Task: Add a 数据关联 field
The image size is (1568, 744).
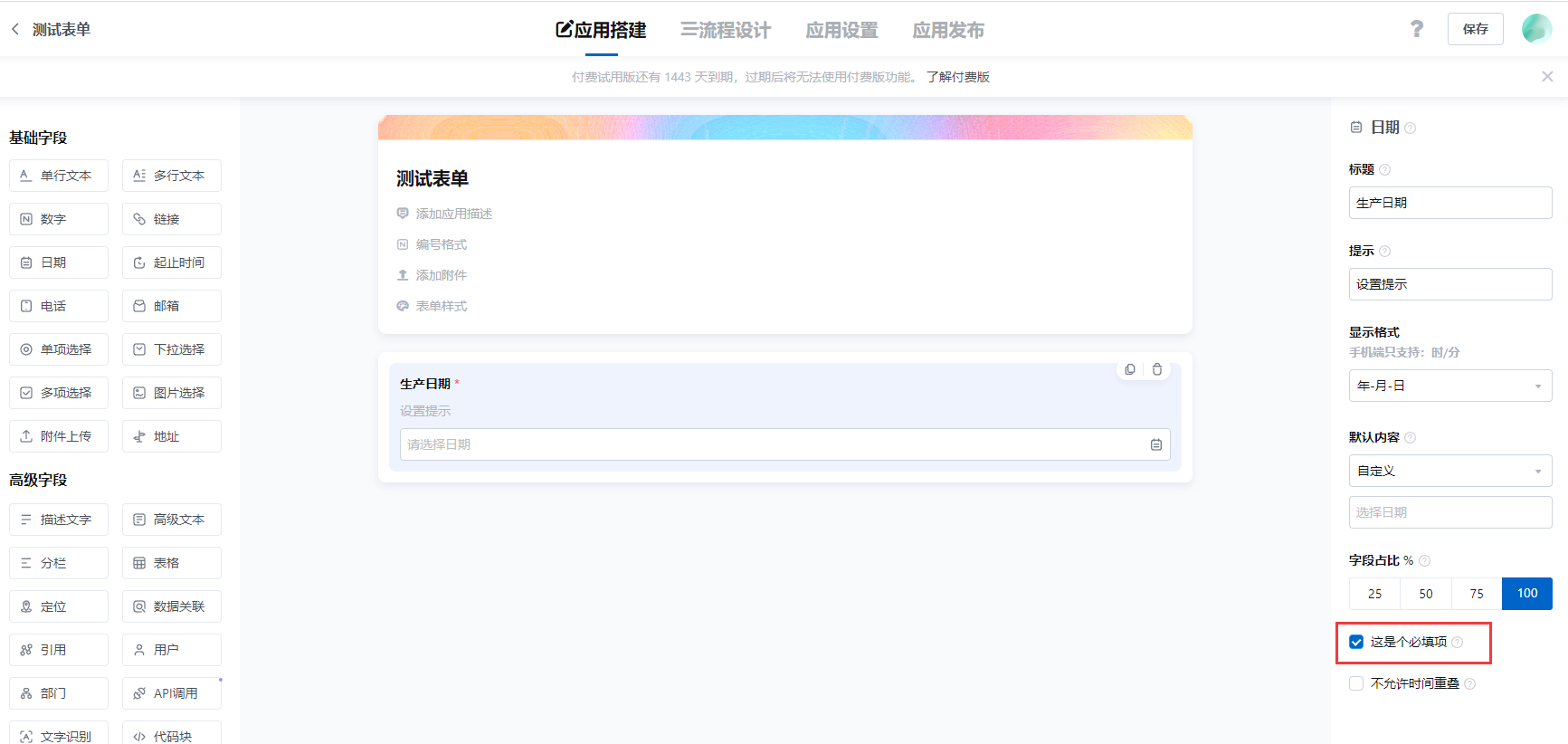Action: pos(172,606)
